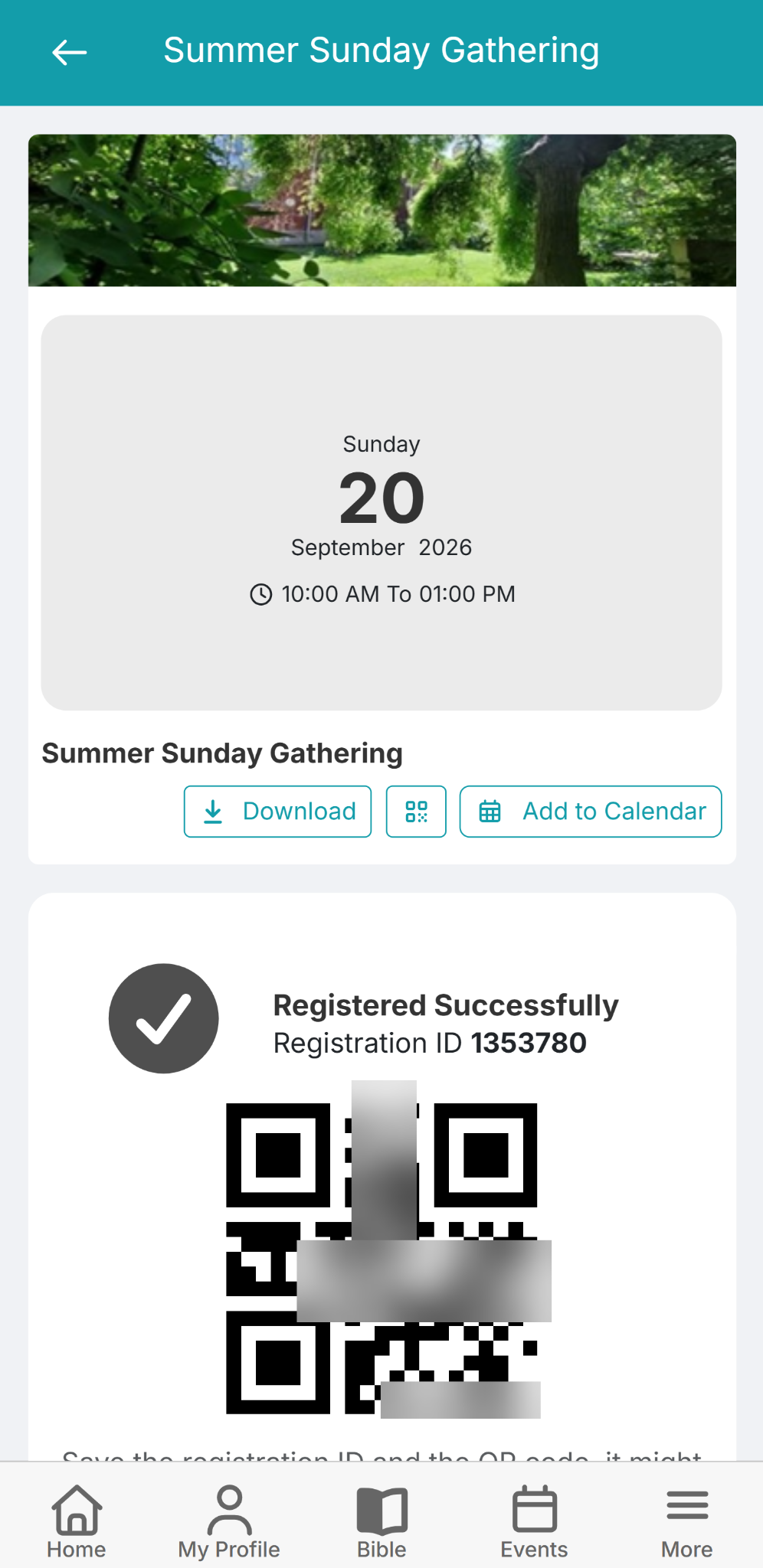The height and width of the screenshot is (1568, 763).
Task: Click the Download button
Action: pyautogui.click(x=278, y=812)
